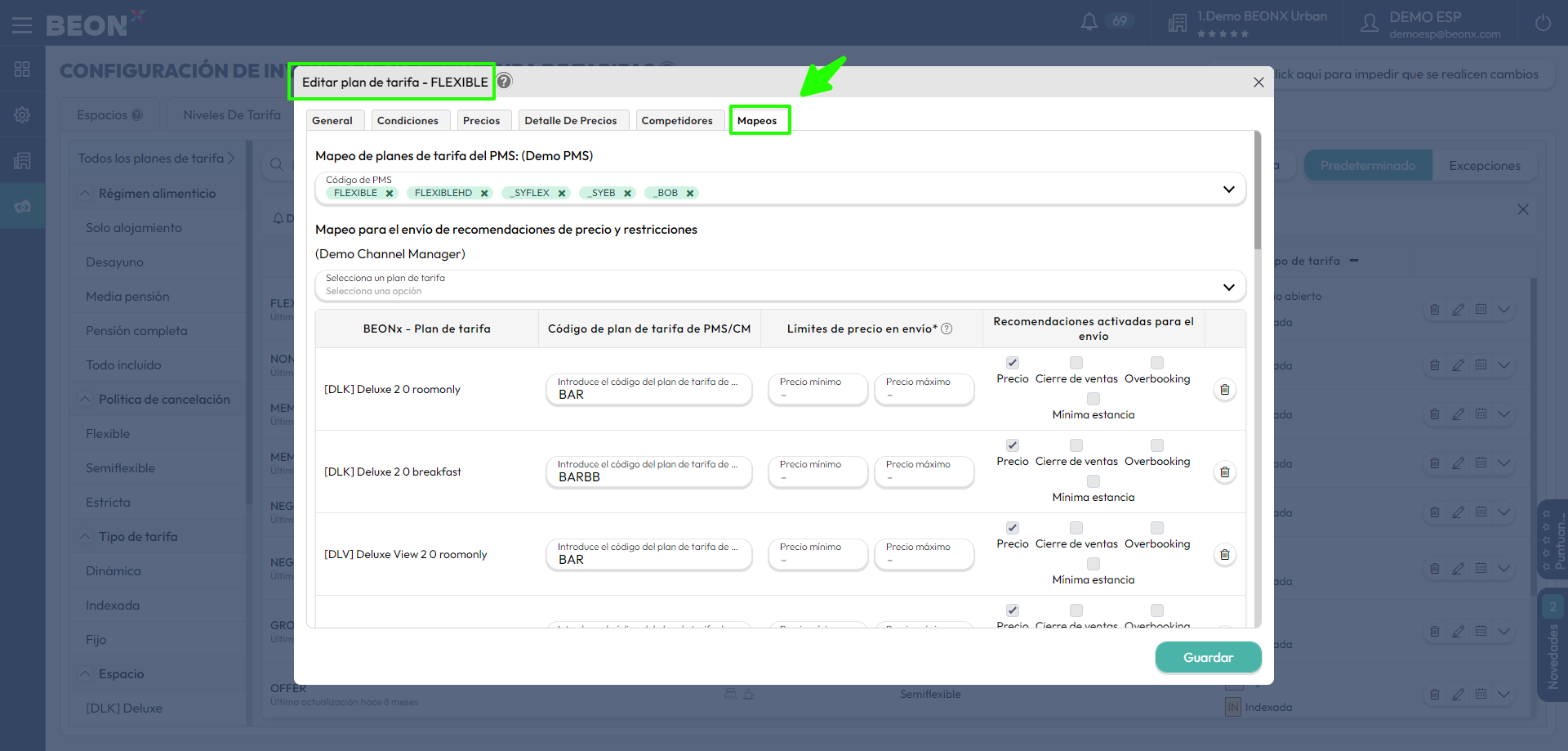Screen dimensions: 1568x751
Task: Select the Semiflexible filter in the sidebar
Action: click(x=120, y=468)
